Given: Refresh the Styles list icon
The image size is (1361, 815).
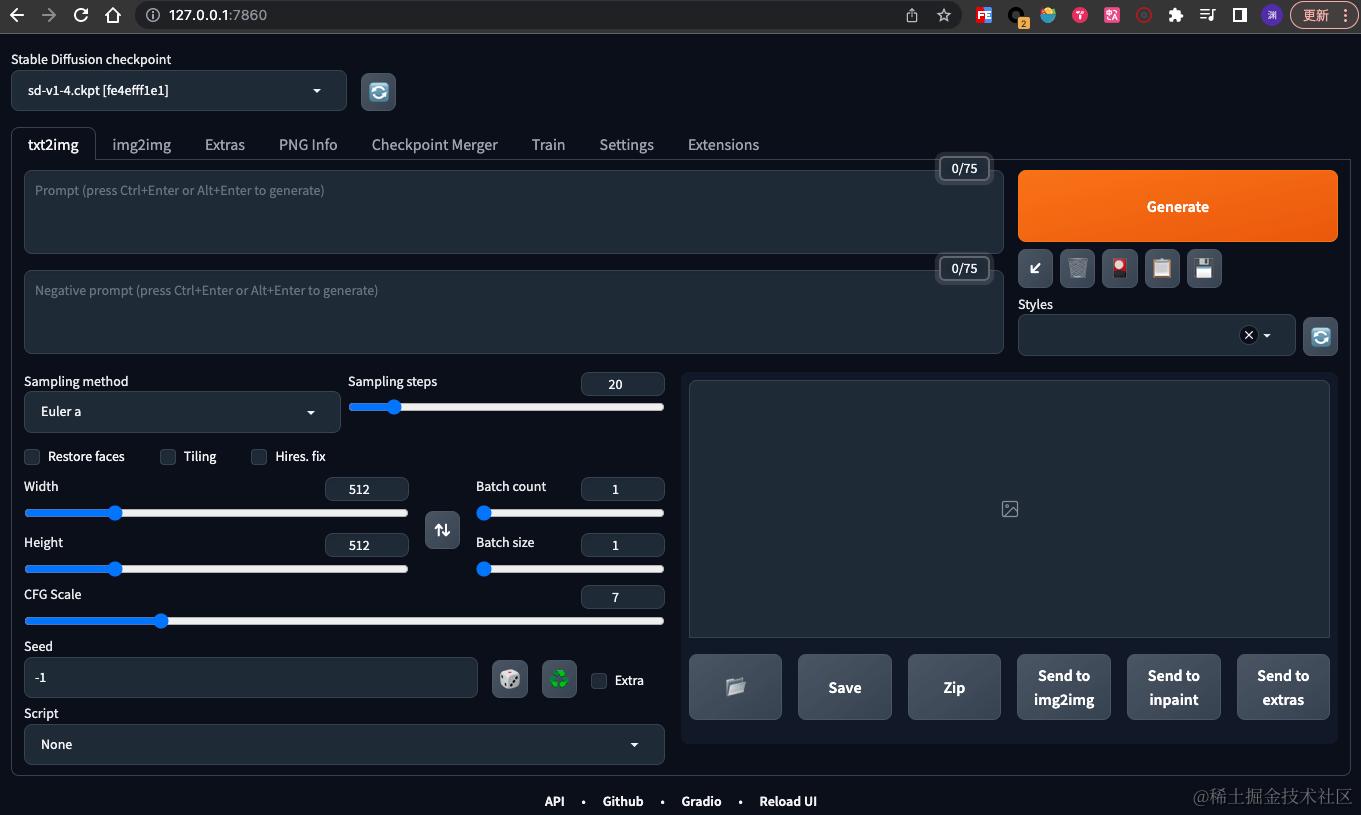Looking at the screenshot, I should (1320, 336).
